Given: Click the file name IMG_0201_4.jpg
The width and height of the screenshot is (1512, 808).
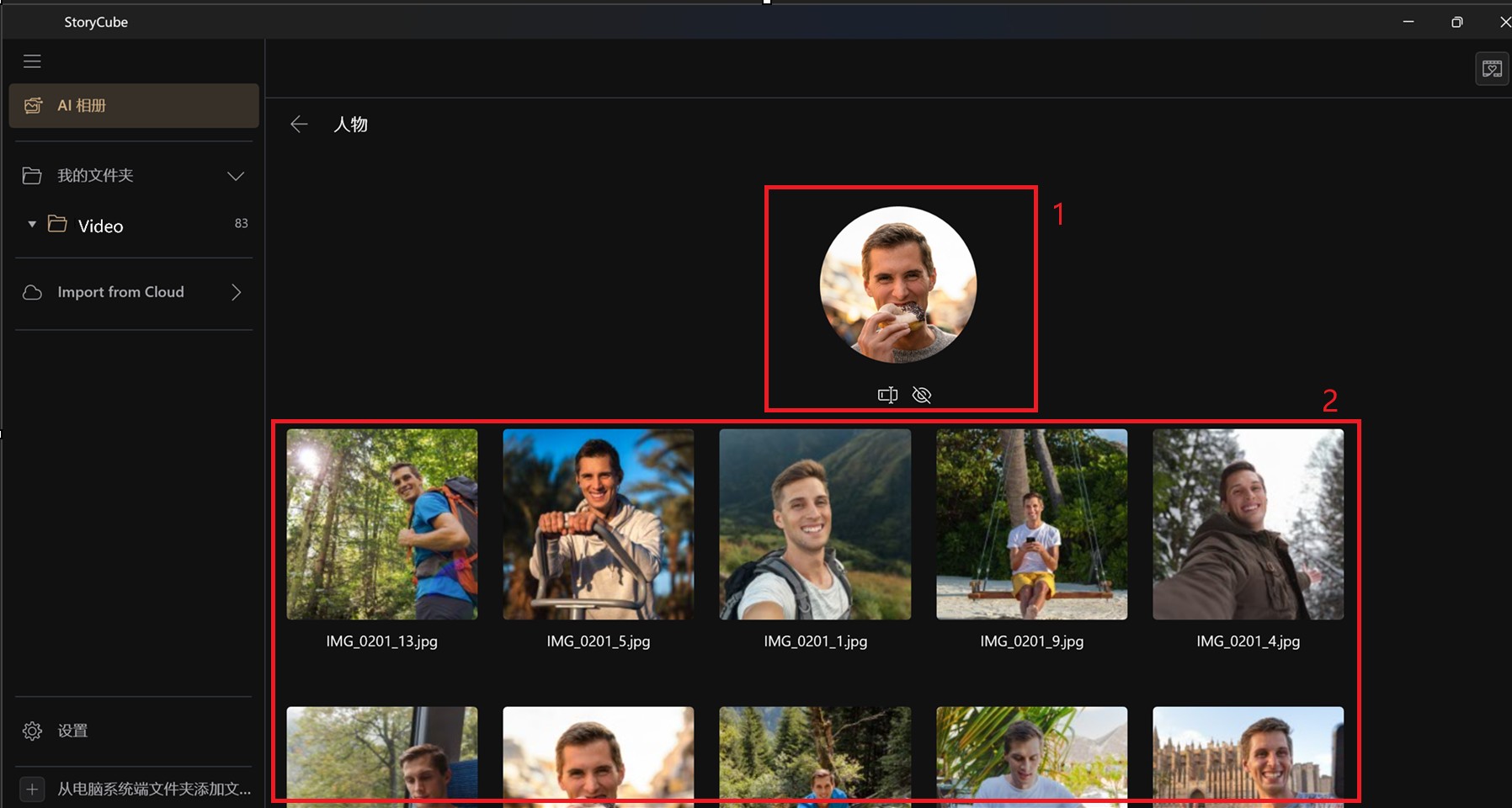Looking at the screenshot, I should click(1248, 641).
